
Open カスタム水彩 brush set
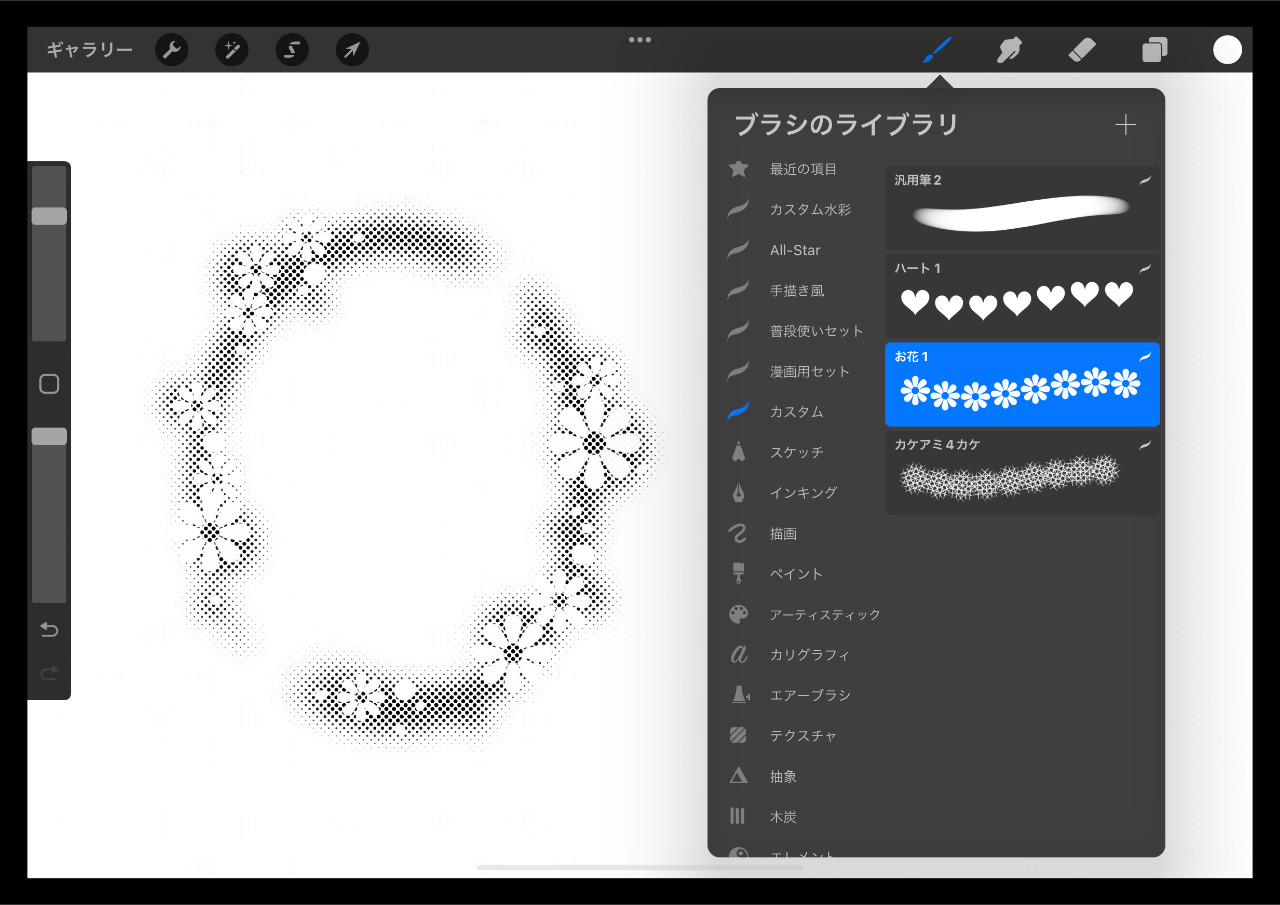click(790, 210)
